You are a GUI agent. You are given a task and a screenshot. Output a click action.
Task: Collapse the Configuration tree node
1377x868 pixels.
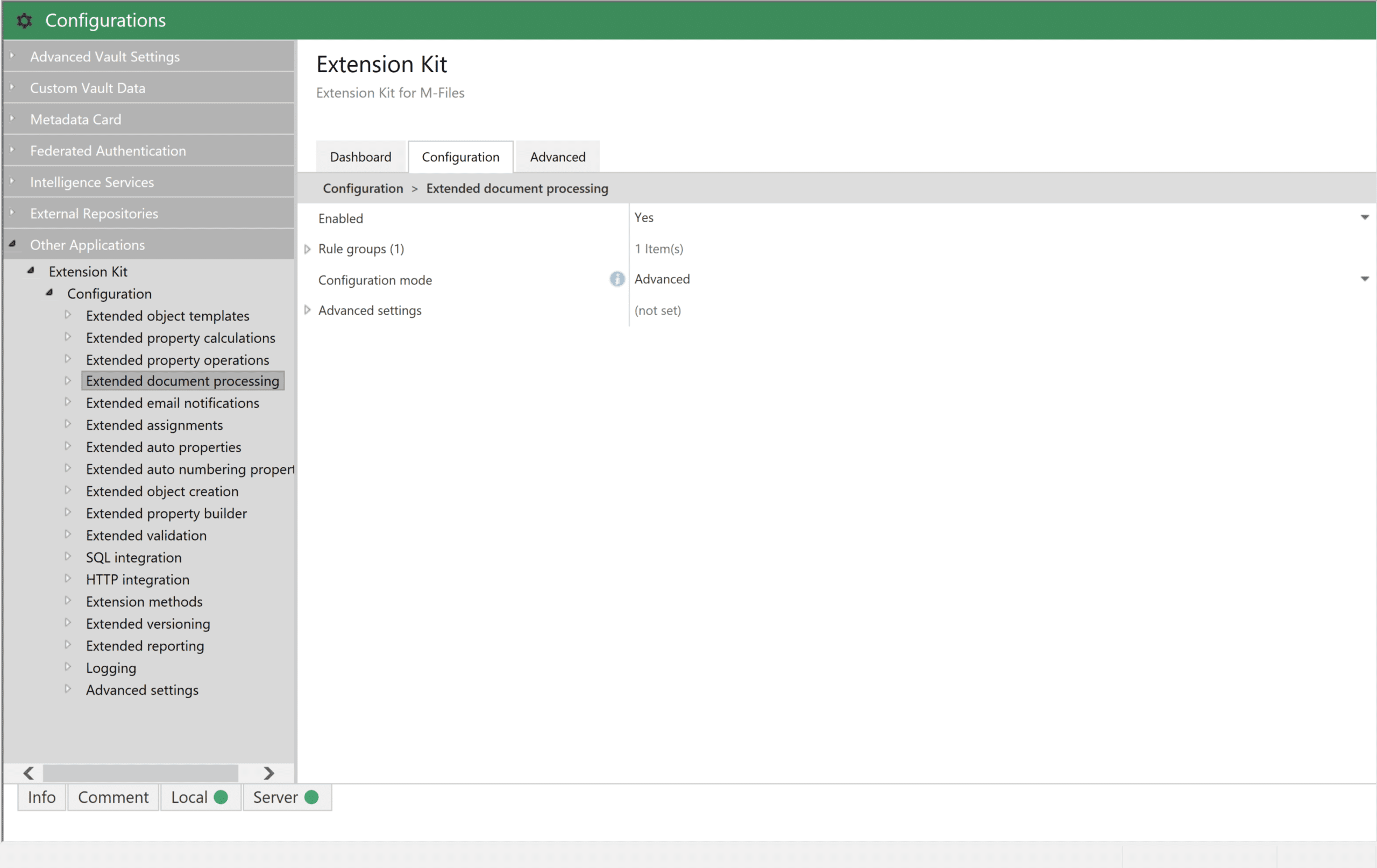click(49, 293)
